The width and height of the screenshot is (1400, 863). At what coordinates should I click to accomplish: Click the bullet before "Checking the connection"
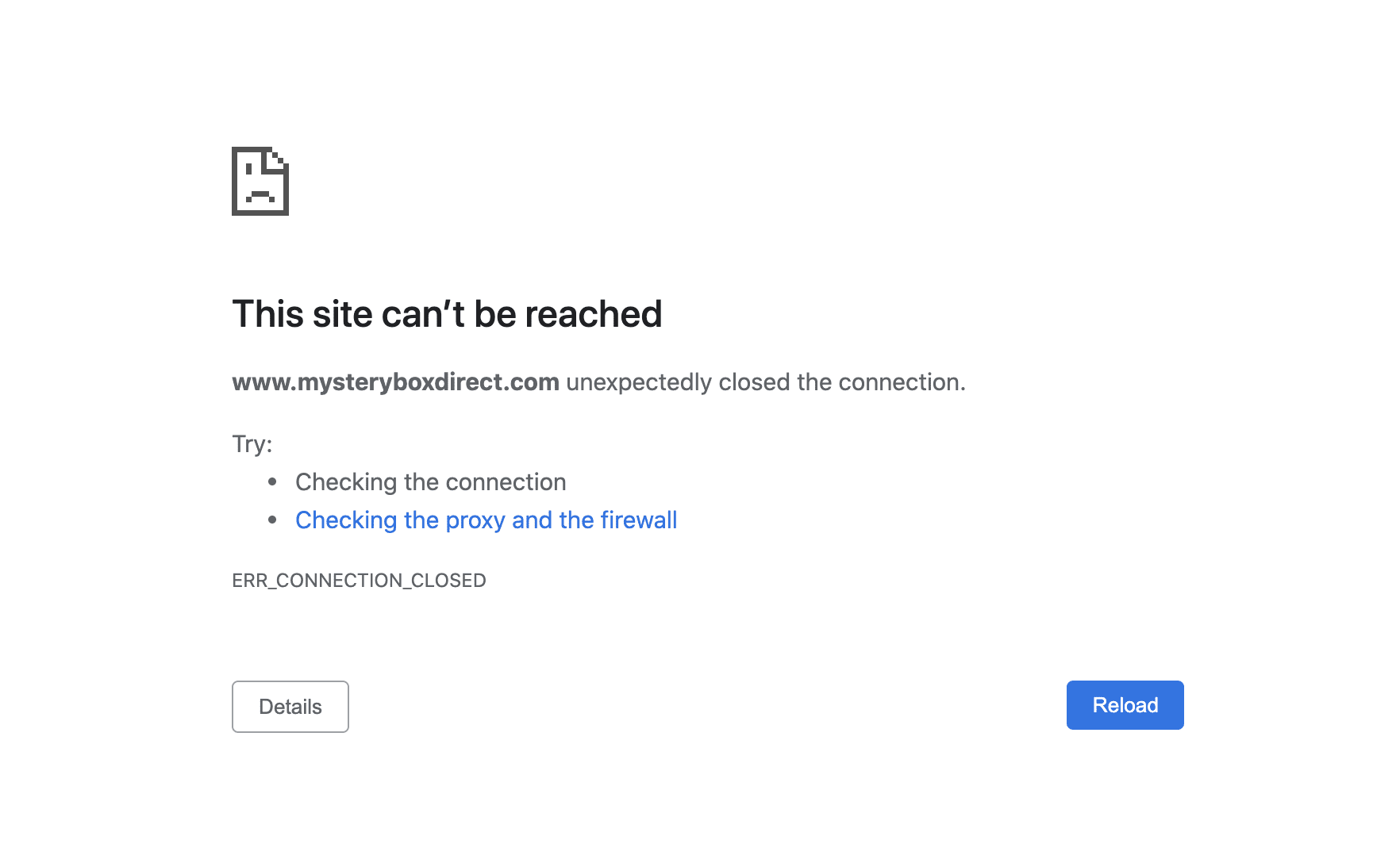272,481
